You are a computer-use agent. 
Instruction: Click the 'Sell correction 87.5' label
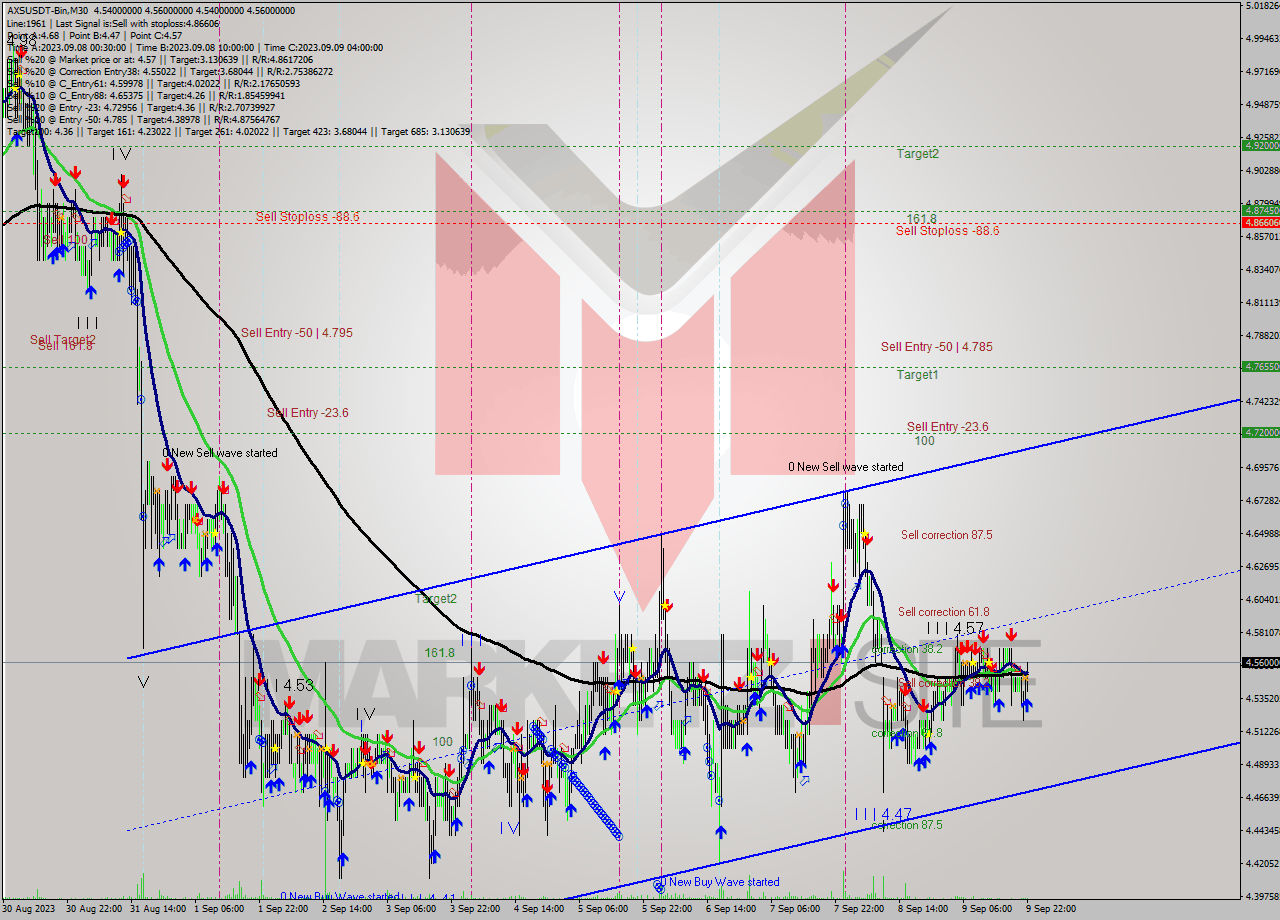click(x=946, y=535)
